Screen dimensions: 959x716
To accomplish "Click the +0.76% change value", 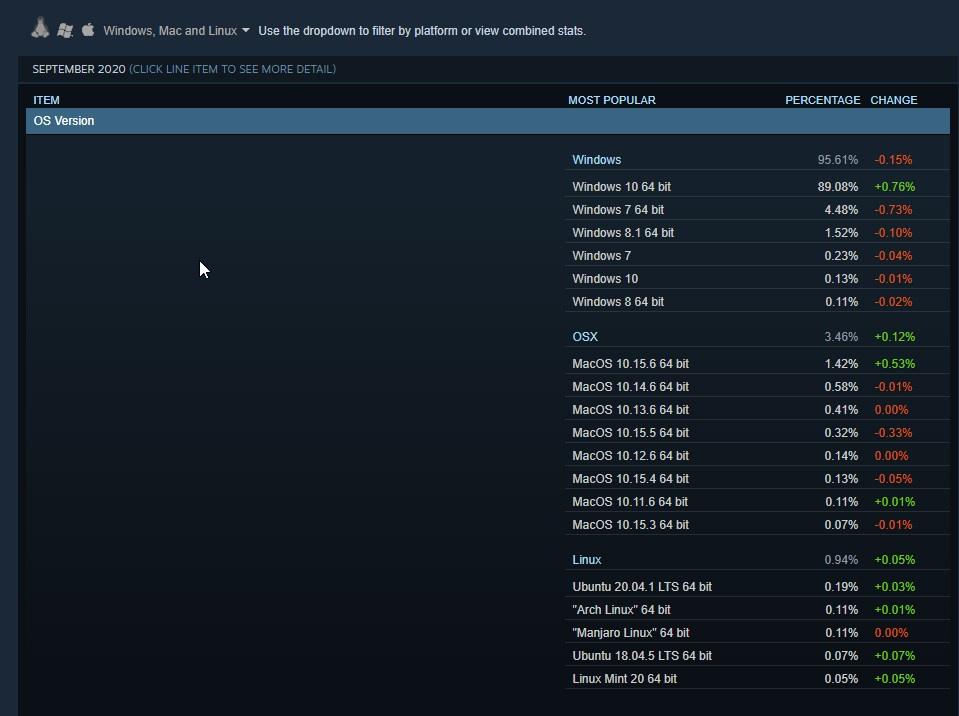I will coord(894,186).
